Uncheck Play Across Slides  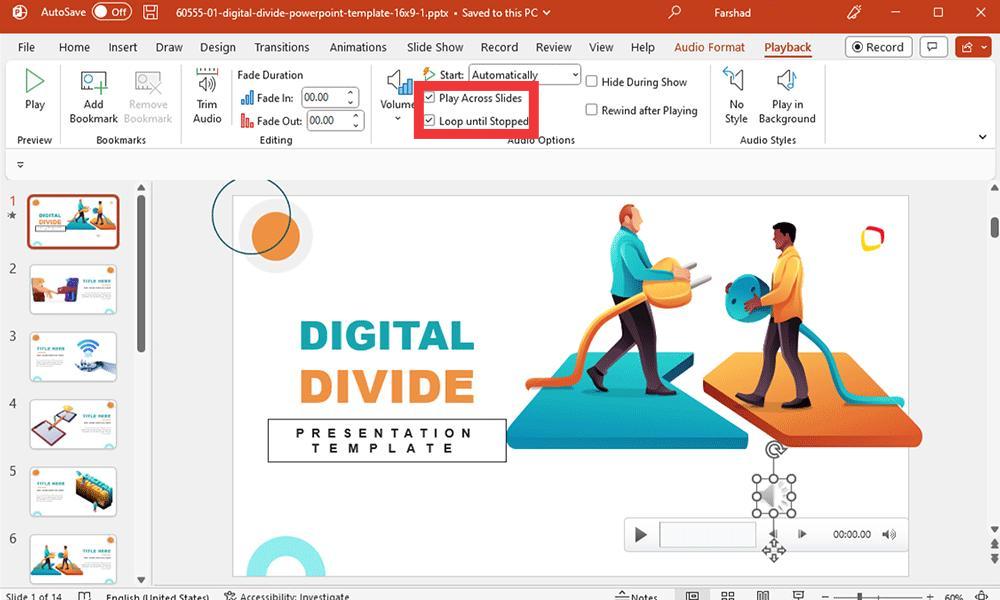pyautogui.click(x=430, y=98)
